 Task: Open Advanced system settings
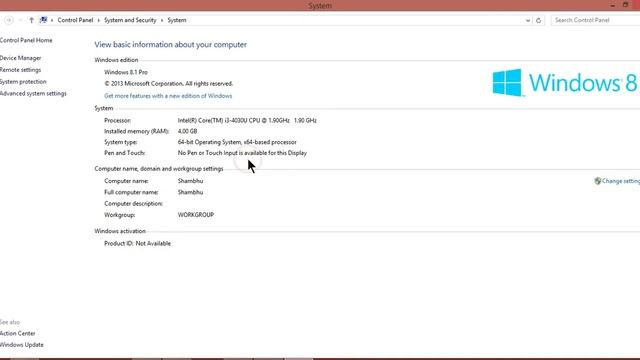click(x=33, y=93)
